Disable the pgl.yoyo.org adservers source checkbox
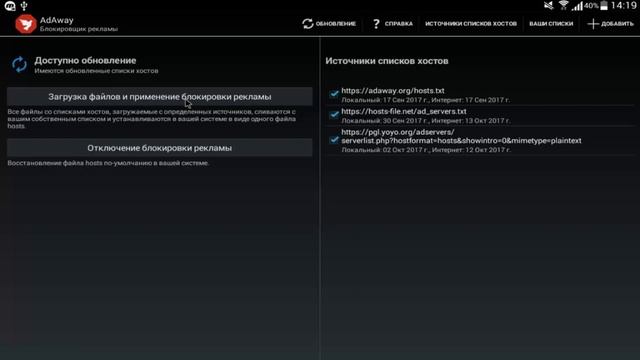Viewport: 640px width, 360px height. (x=334, y=140)
